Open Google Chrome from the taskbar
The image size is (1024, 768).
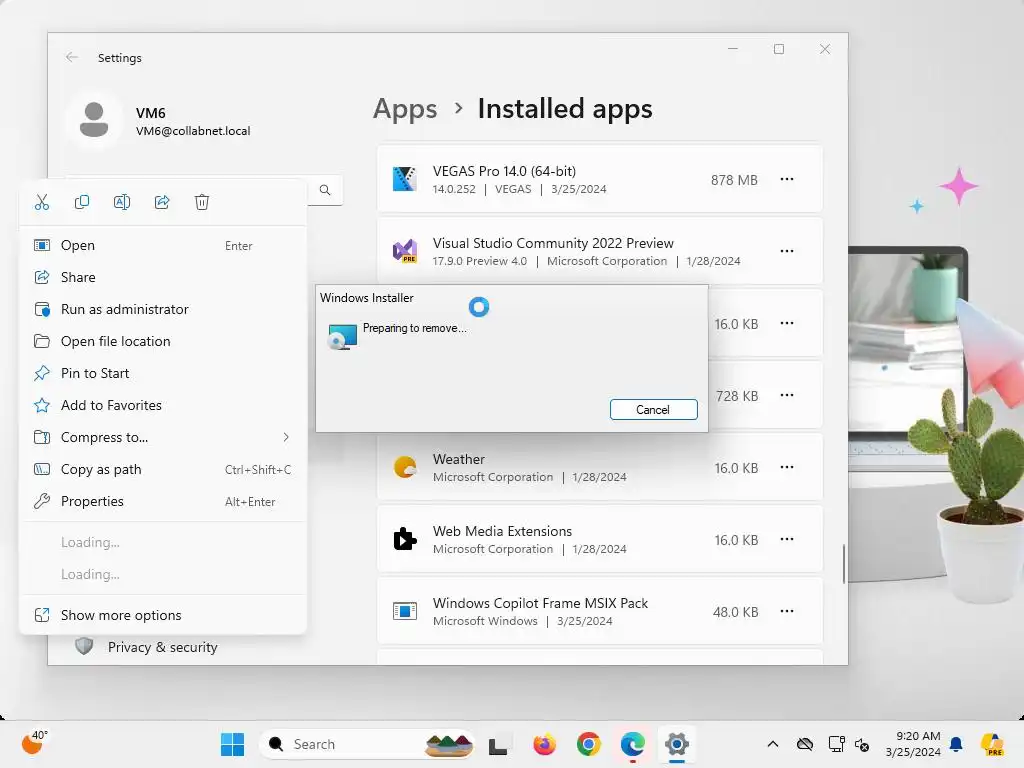click(x=588, y=744)
